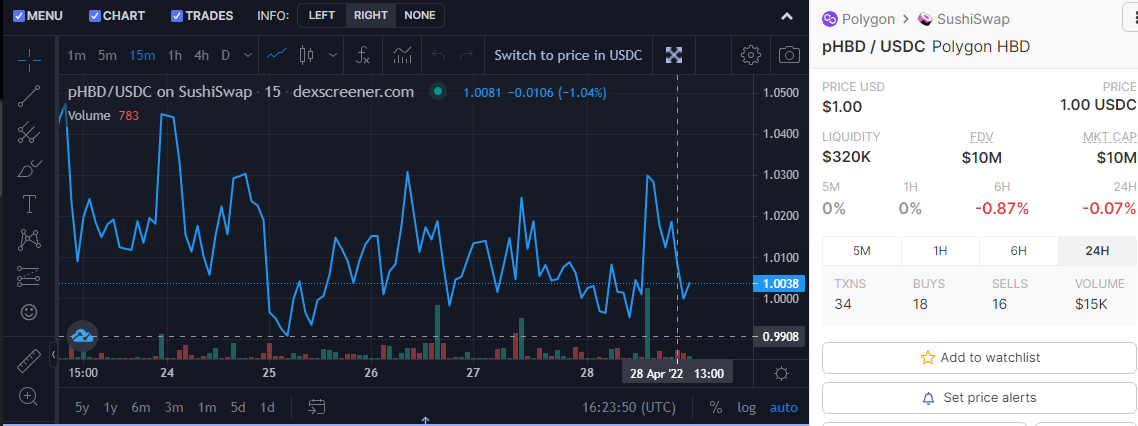The image size is (1138, 426).
Task: Select the 1m timeframe
Action: 76,55
